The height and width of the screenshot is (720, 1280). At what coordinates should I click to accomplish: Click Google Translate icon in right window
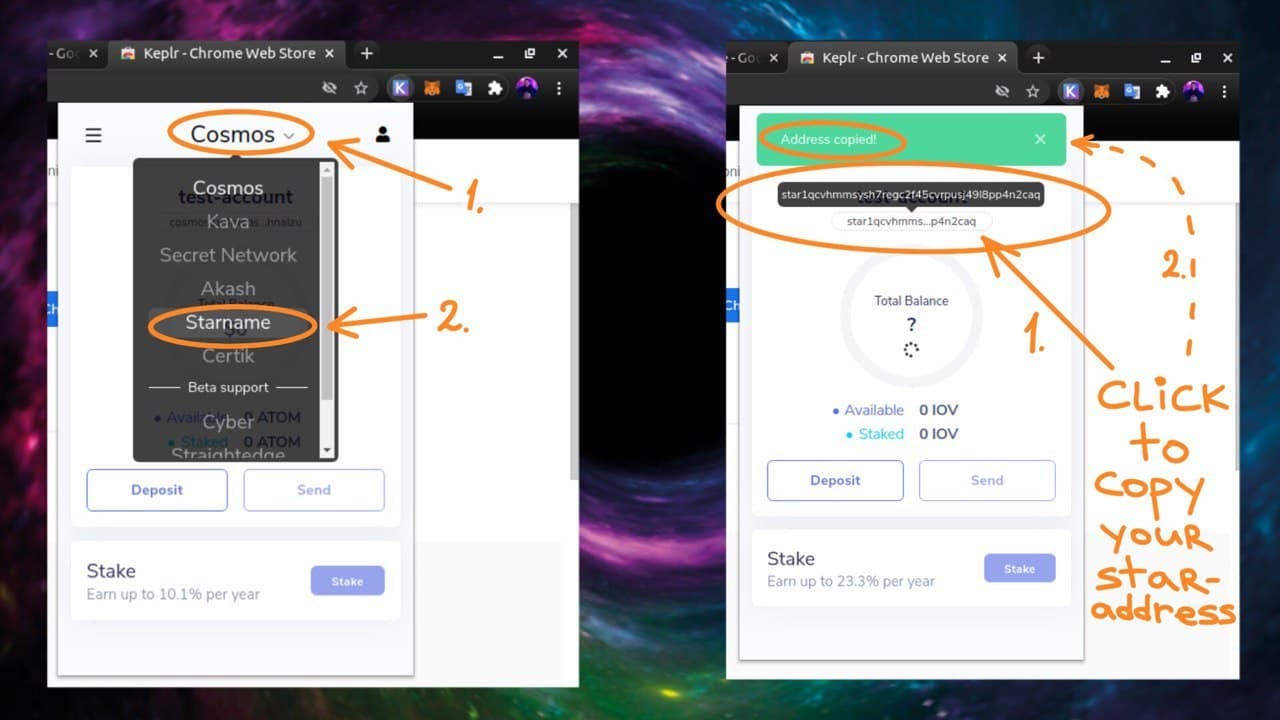(1132, 91)
